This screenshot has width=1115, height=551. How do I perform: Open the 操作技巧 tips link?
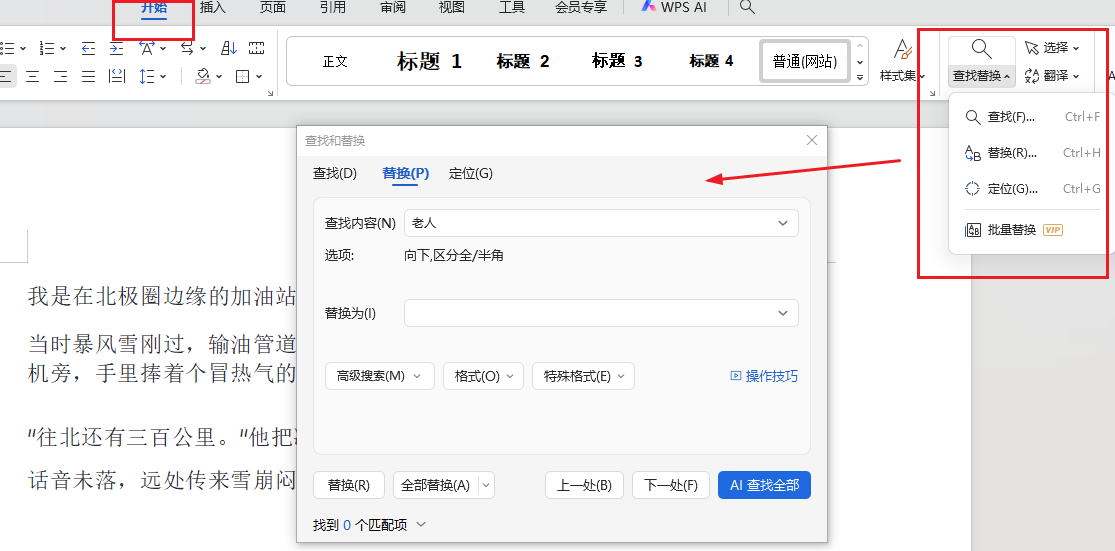pos(764,376)
